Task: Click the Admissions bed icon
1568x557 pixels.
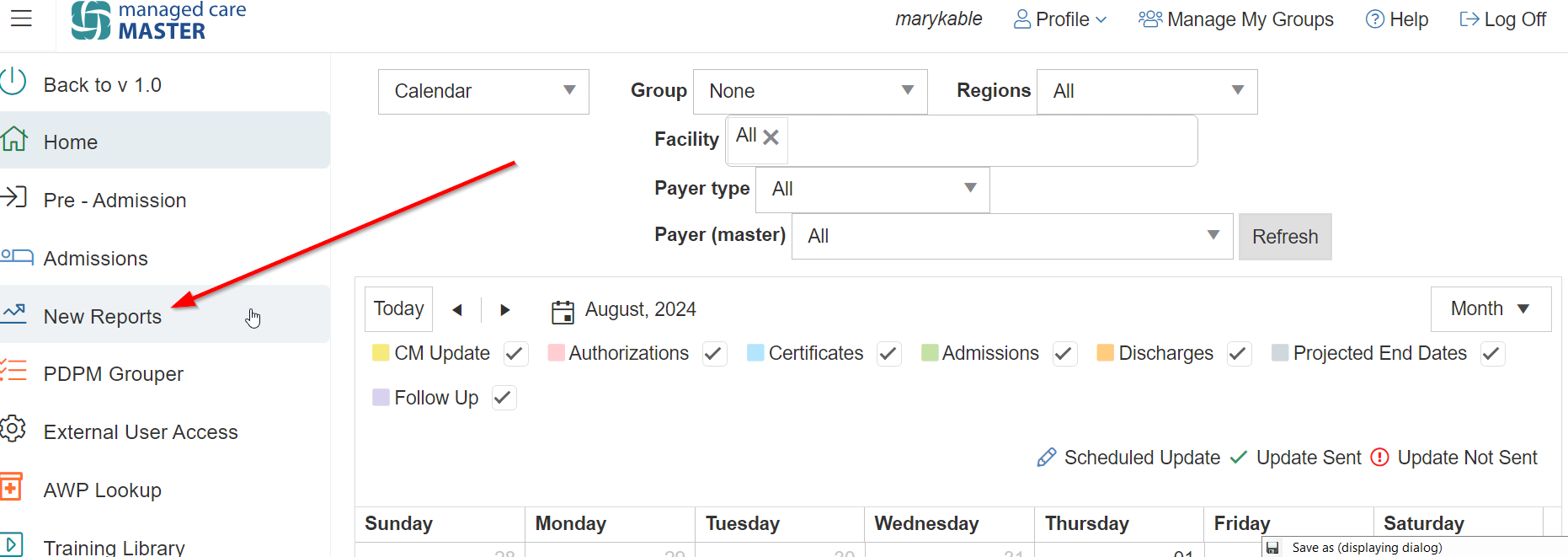Action: (17, 255)
